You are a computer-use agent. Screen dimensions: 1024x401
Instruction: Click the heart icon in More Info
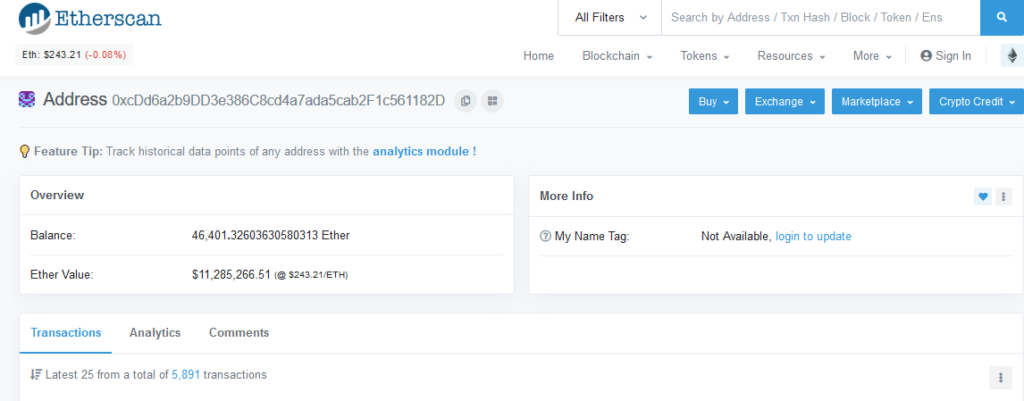(x=983, y=196)
